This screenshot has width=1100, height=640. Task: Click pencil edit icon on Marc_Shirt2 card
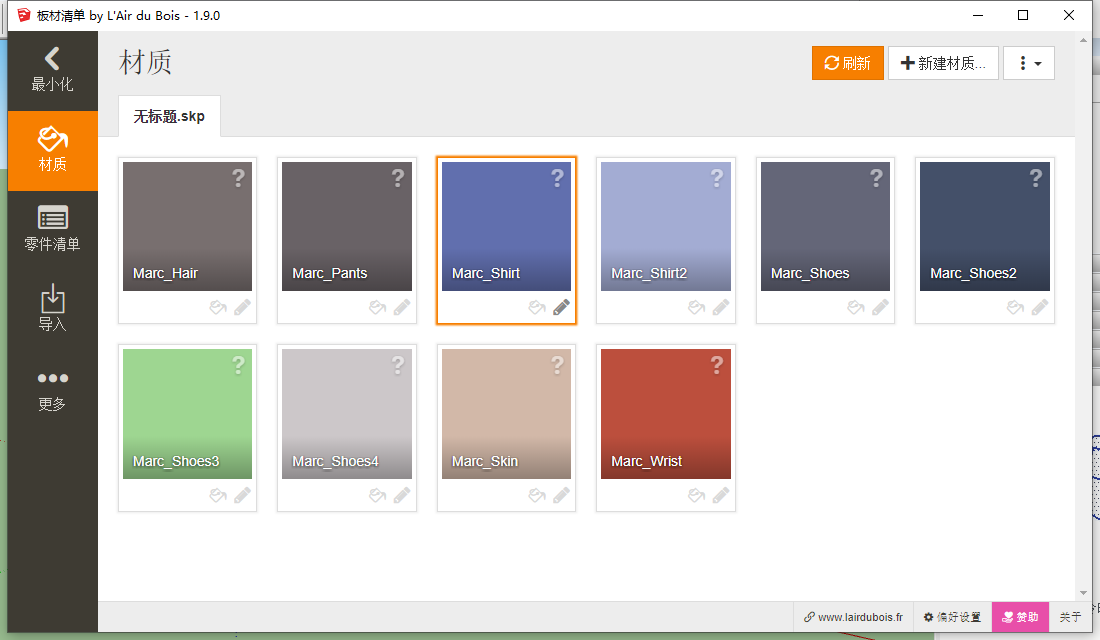point(721,307)
